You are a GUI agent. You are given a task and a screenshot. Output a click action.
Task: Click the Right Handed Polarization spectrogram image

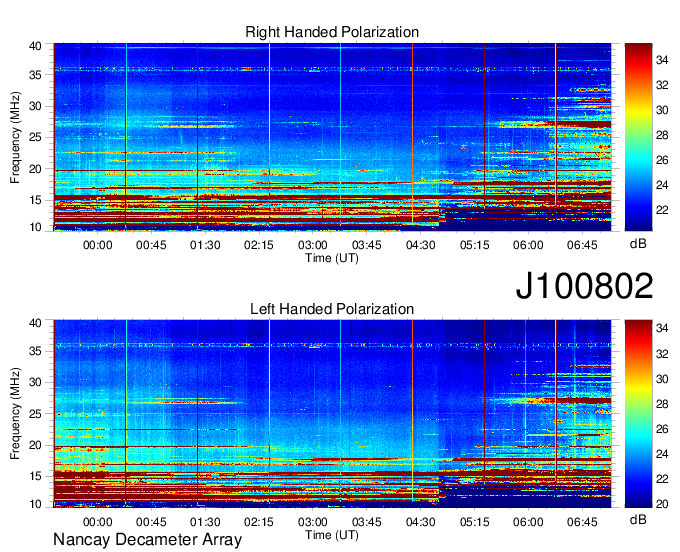[x=332, y=137]
